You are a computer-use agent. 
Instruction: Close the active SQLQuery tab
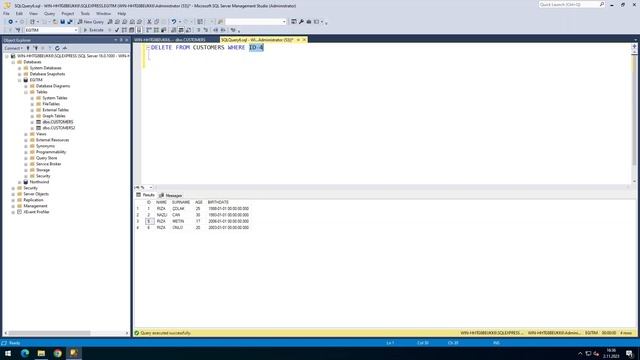click(x=304, y=40)
